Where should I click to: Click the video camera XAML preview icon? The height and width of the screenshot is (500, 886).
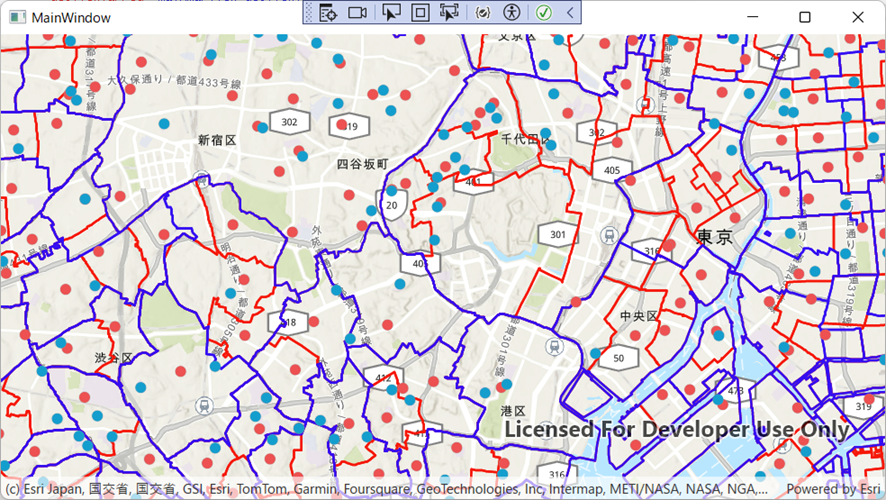(357, 12)
